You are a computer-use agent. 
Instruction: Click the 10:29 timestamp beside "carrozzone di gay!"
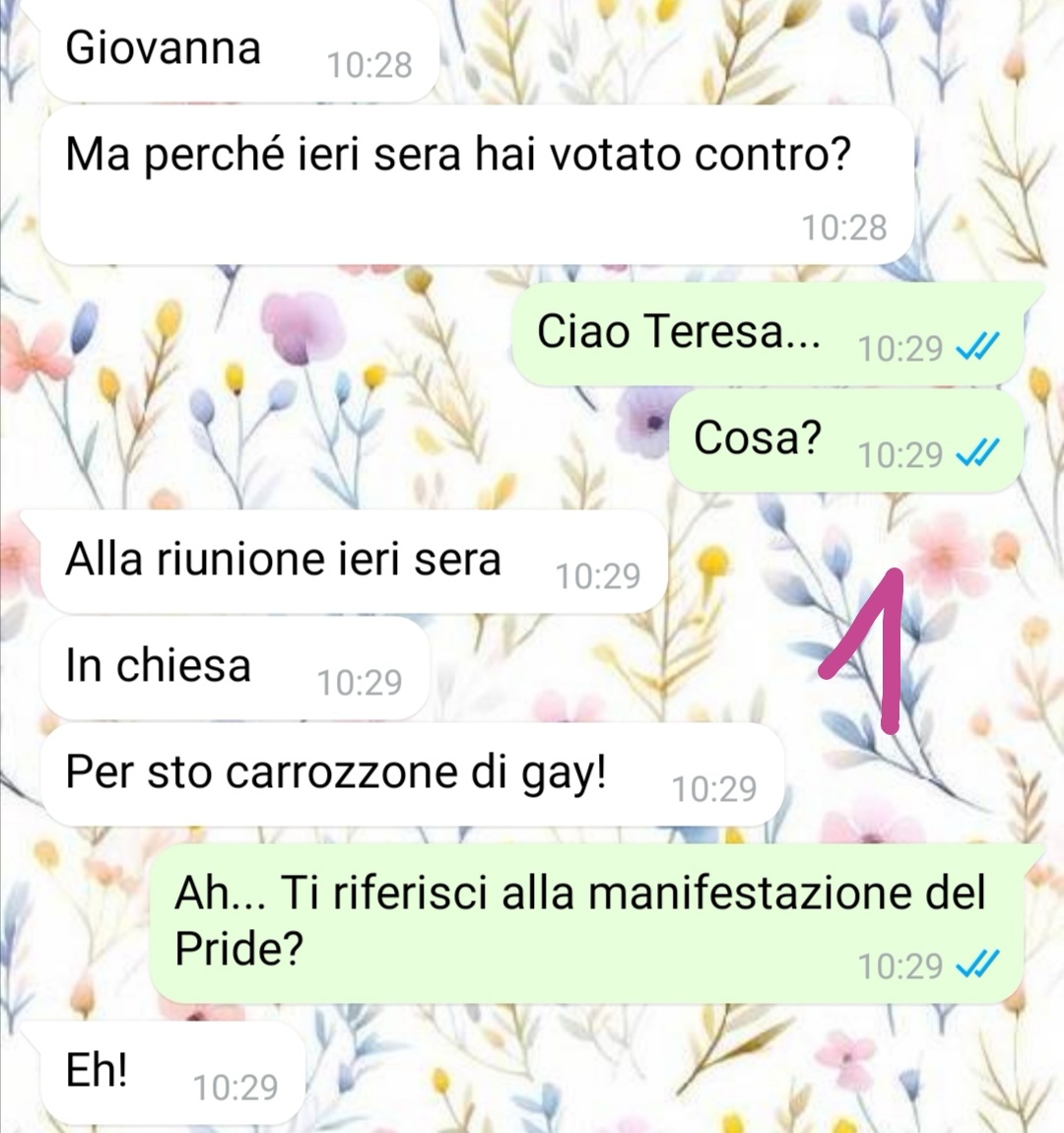coord(714,788)
